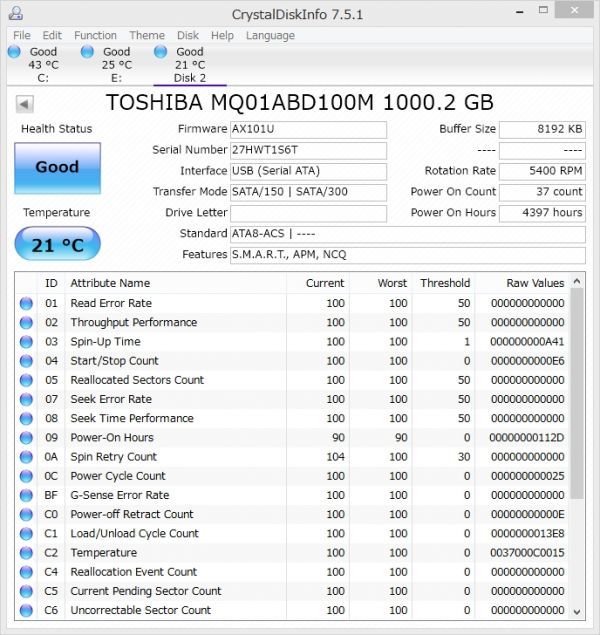Click the Power On Hours field 4397 hours

542,213
